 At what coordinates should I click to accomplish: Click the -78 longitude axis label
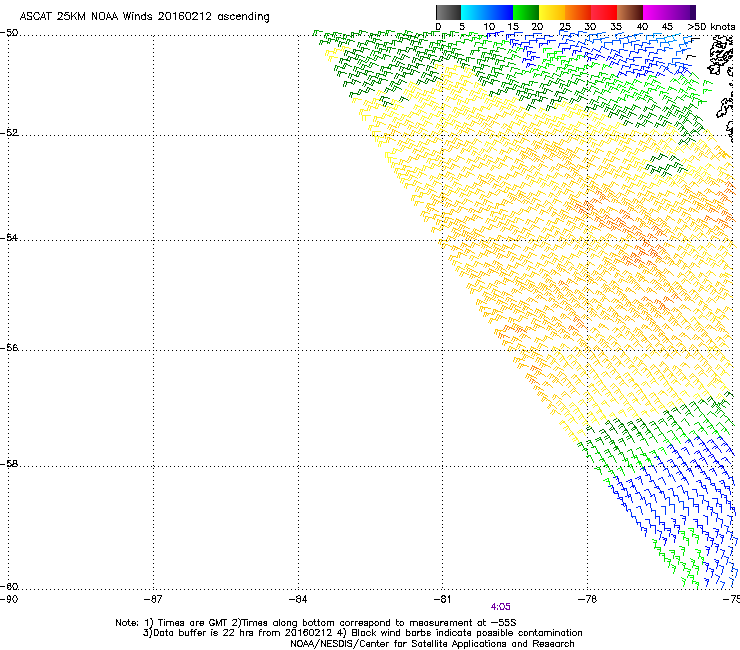(588, 599)
